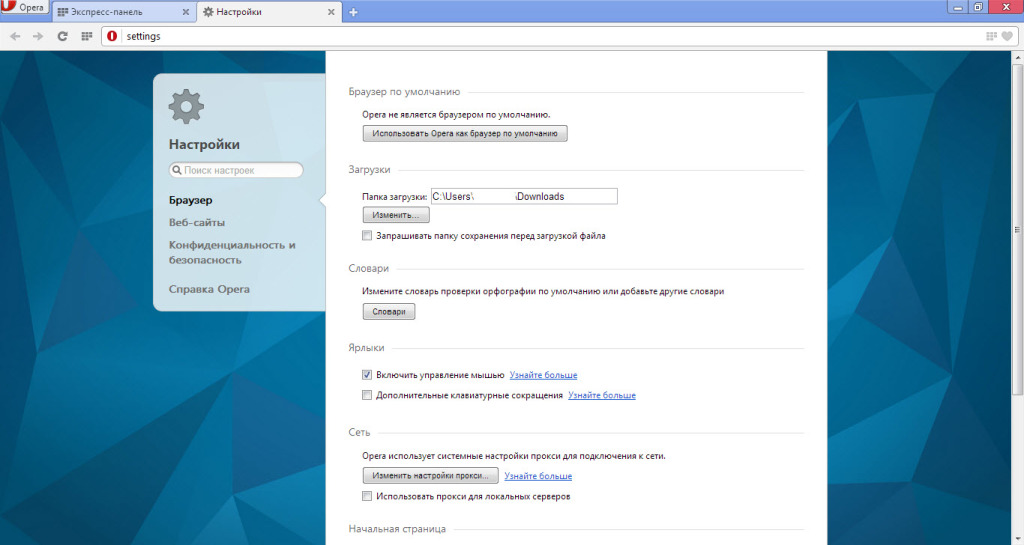Go back with the back arrow

tap(16, 37)
